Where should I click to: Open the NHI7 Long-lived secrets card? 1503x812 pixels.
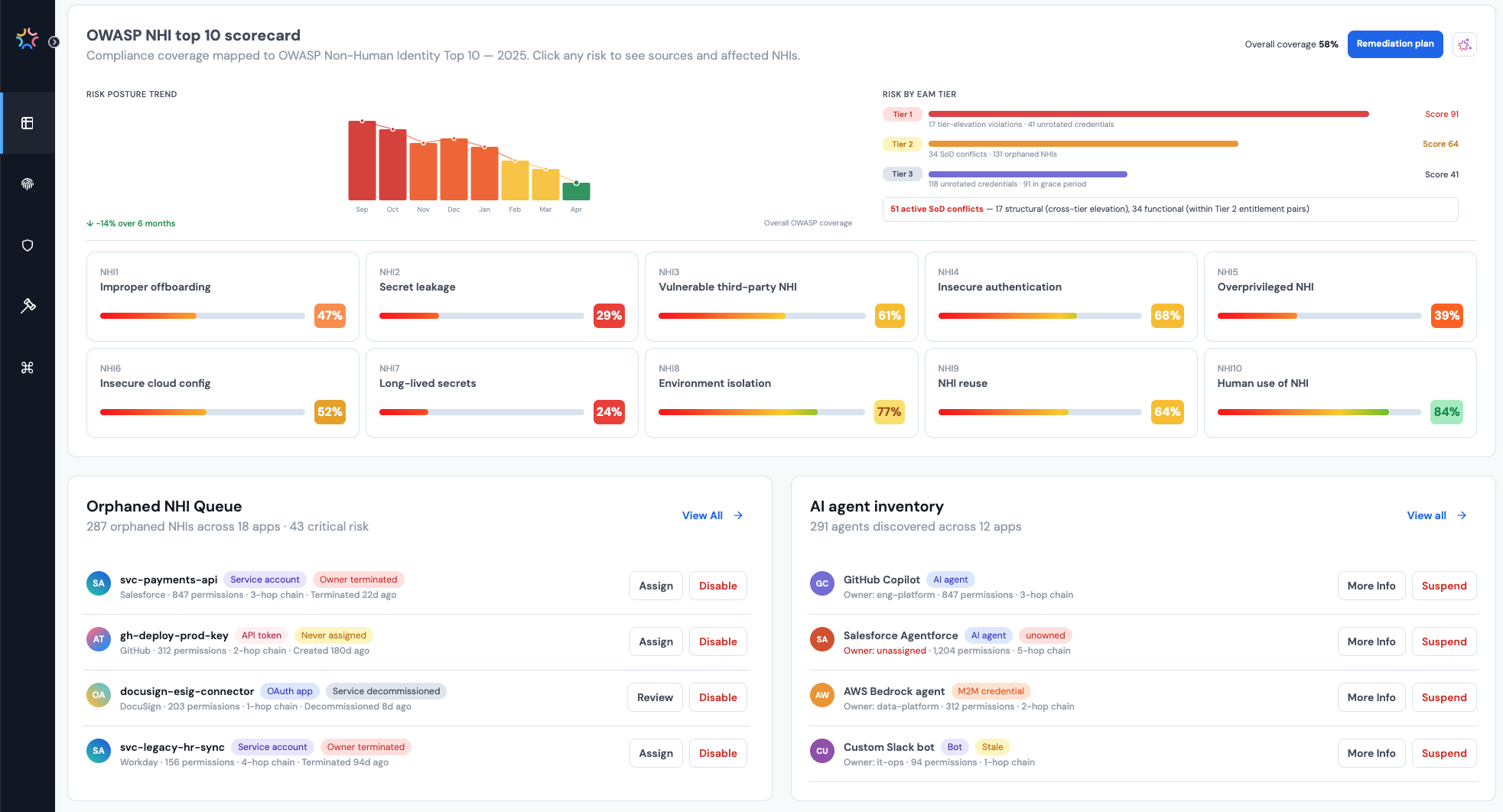tap(502, 393)
